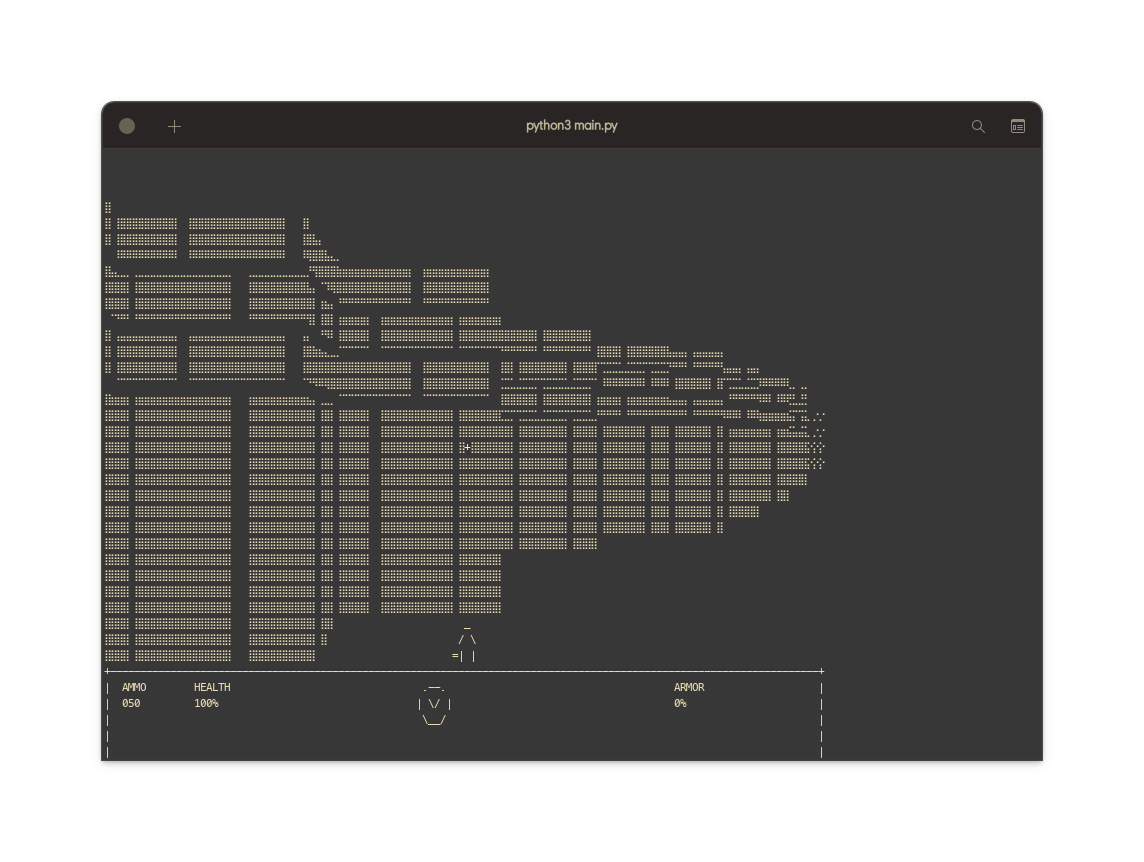Select the python3 main.py window title

(571, 126)
